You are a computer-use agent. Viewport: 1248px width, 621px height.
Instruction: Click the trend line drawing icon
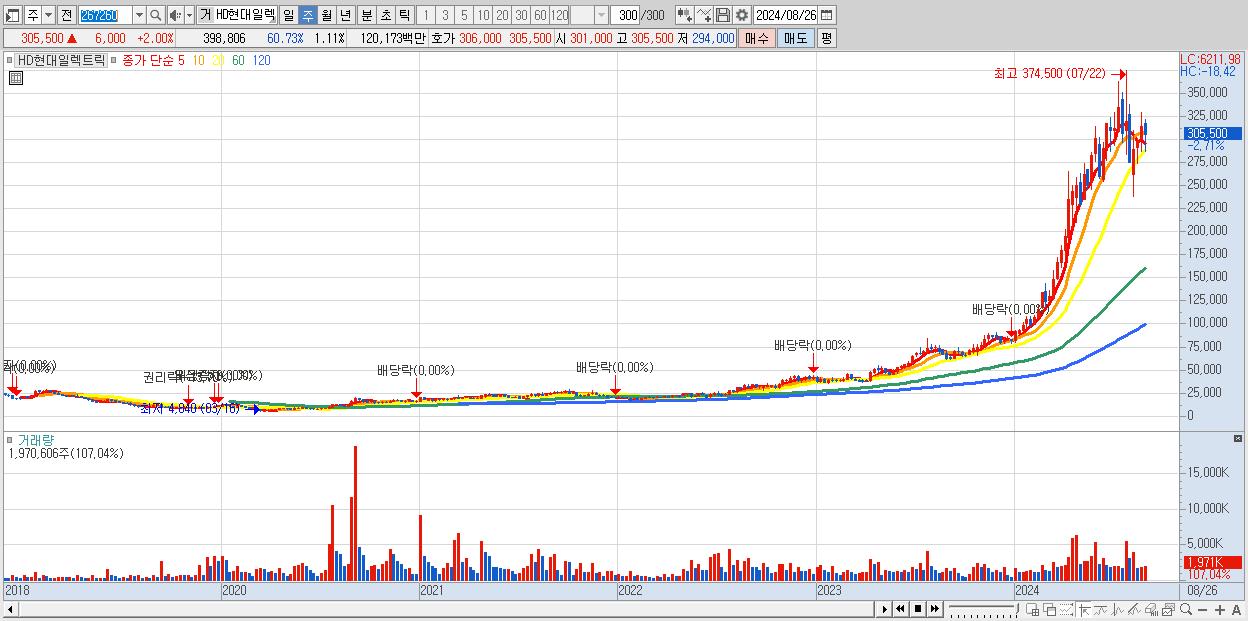(1134, 610)
